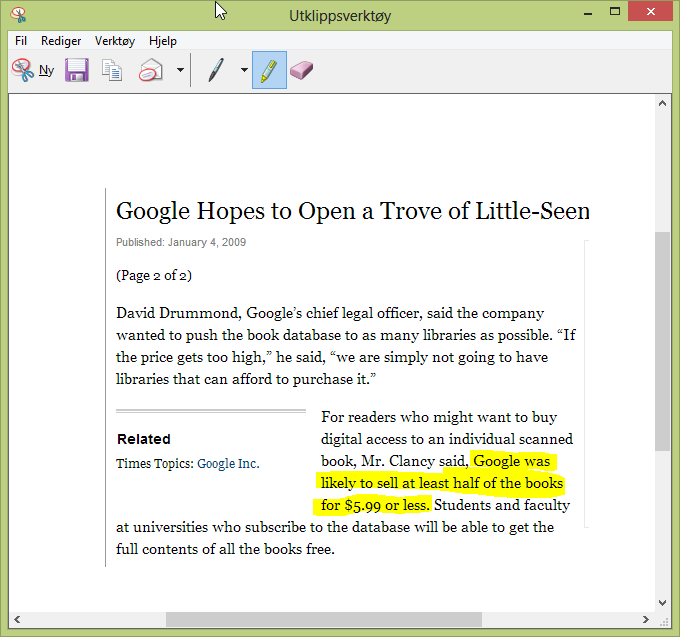Click the article headline Google Hopes to Open

point(353,211)
